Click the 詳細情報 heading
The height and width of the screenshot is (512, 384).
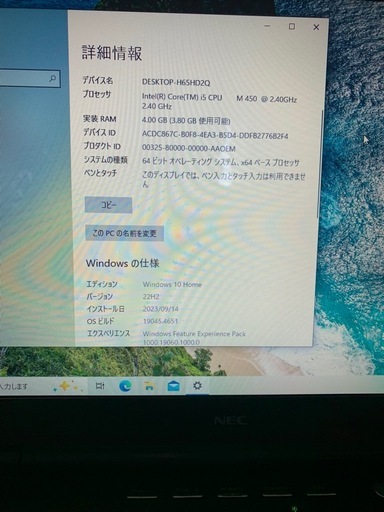click(x=112, y=53)
